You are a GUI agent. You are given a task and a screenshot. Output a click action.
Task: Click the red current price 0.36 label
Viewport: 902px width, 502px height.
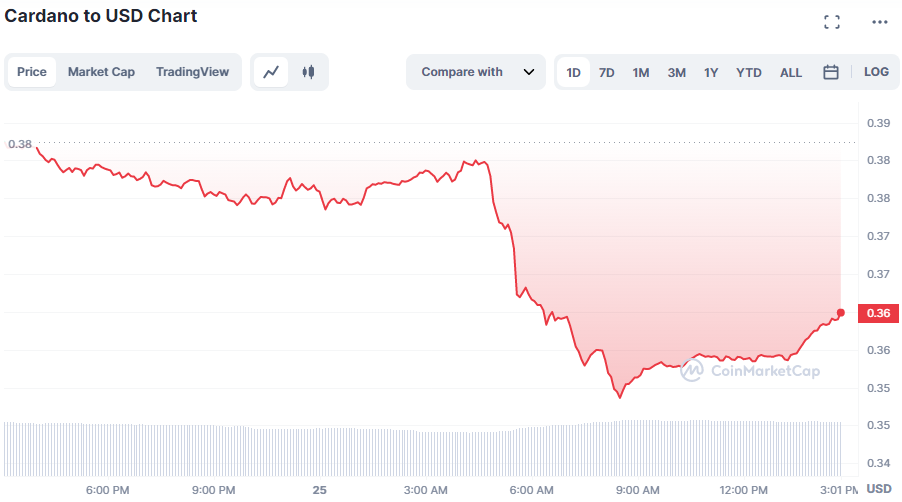tap(878, 313)
